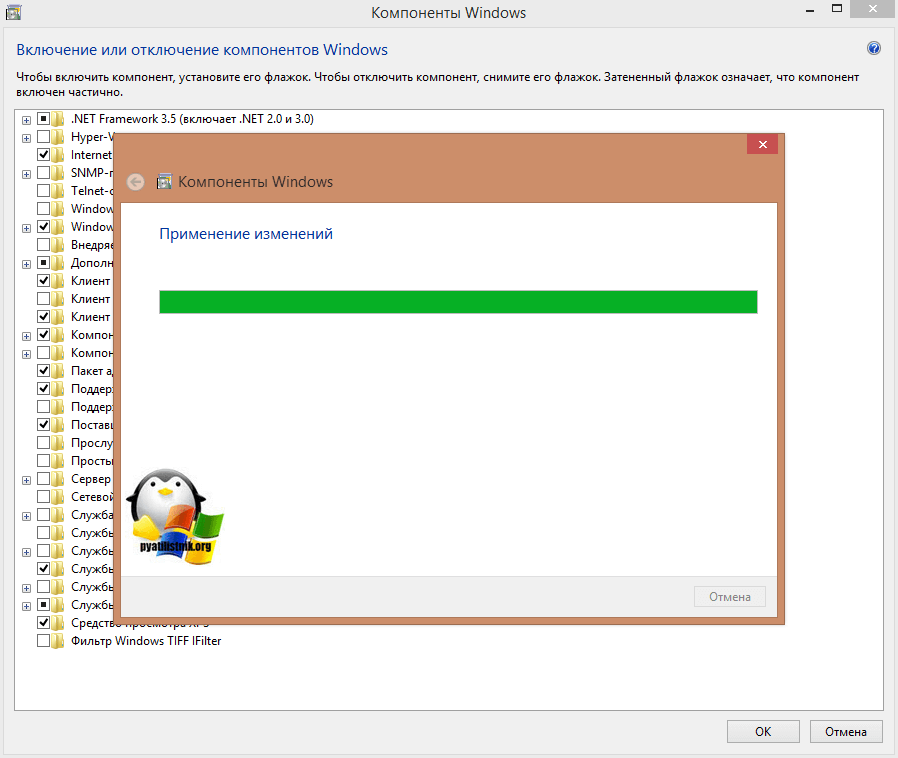Toggle the Дополн row partial checkbox

(x=44, y=262)
